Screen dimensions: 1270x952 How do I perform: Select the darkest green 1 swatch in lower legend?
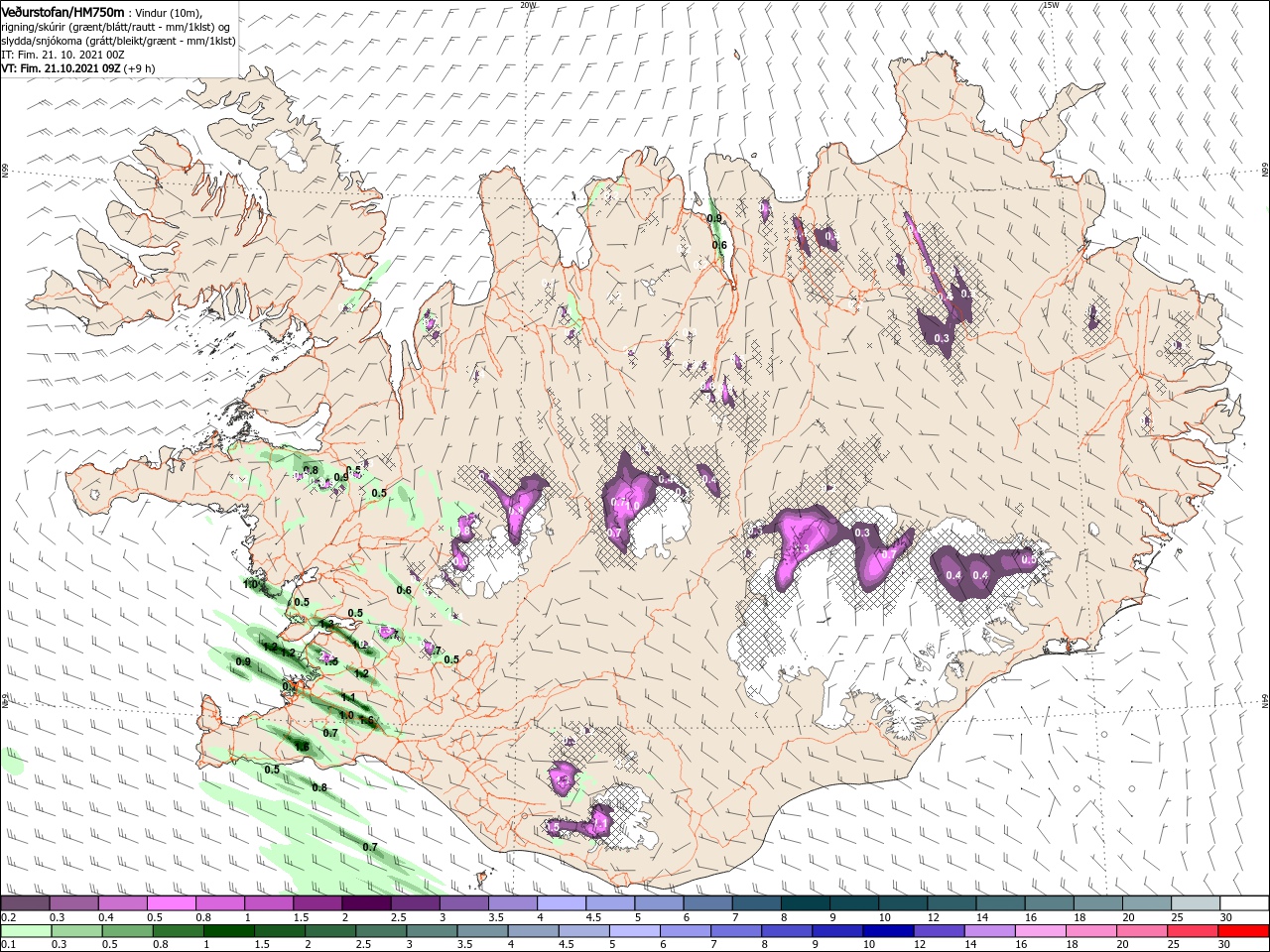229,931
